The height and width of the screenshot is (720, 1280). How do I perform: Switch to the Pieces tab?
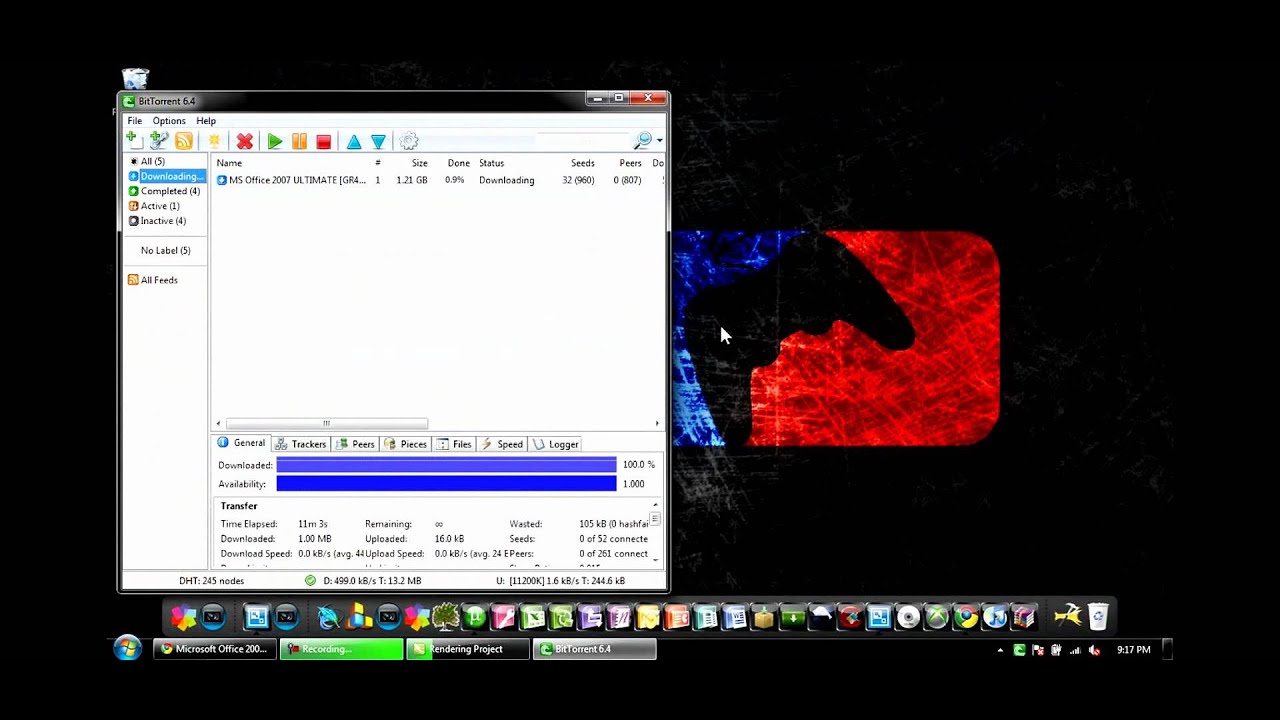point(406,444)
